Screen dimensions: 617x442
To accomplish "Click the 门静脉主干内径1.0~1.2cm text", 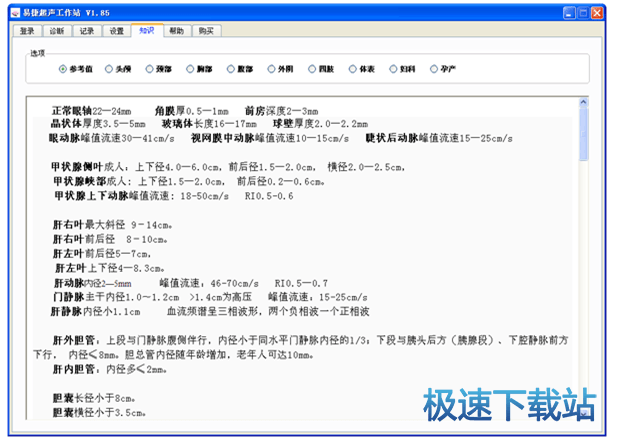I will [116, 297].
